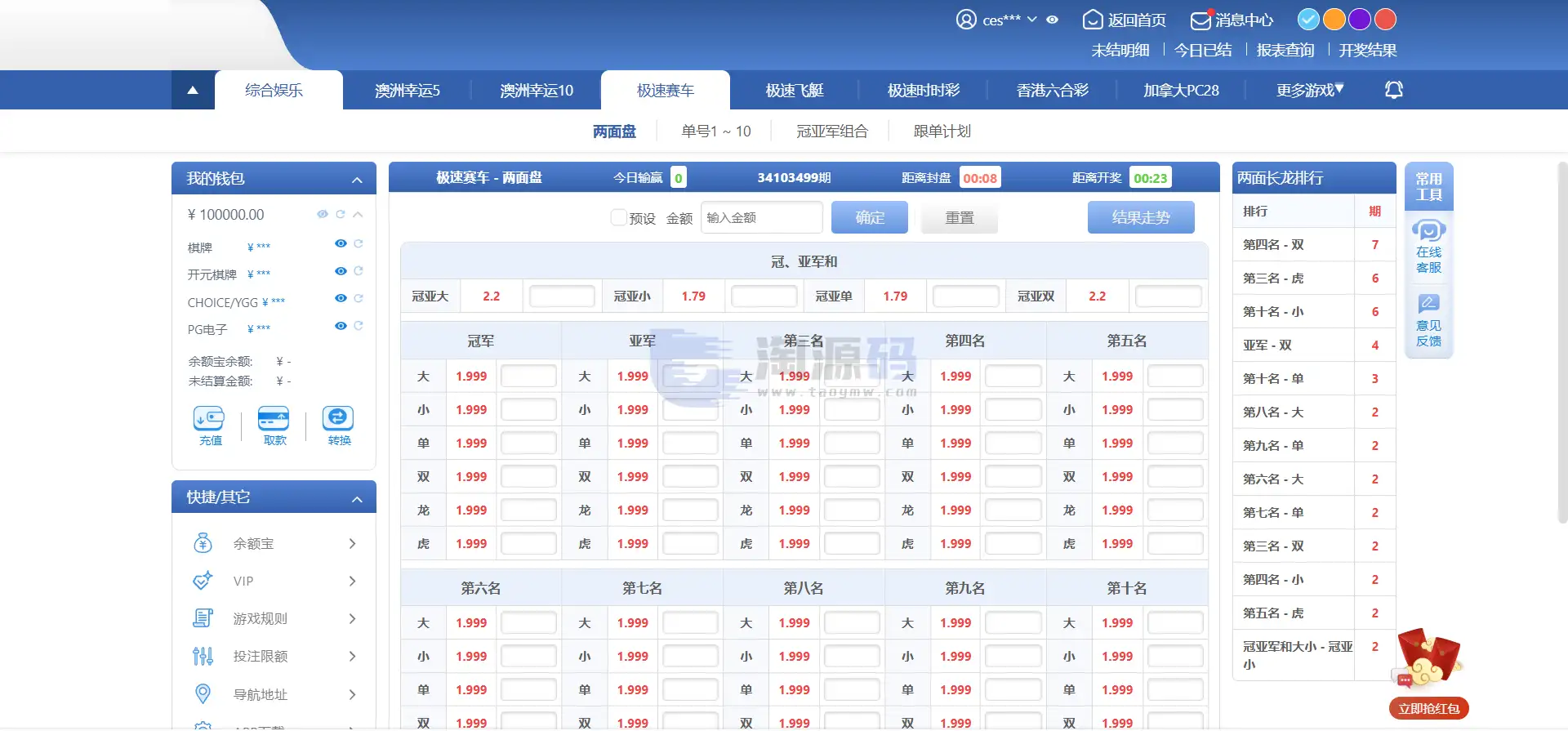
Task: Click the 重置 reset button
Action: pyautogui.click(x=960, y=218)
